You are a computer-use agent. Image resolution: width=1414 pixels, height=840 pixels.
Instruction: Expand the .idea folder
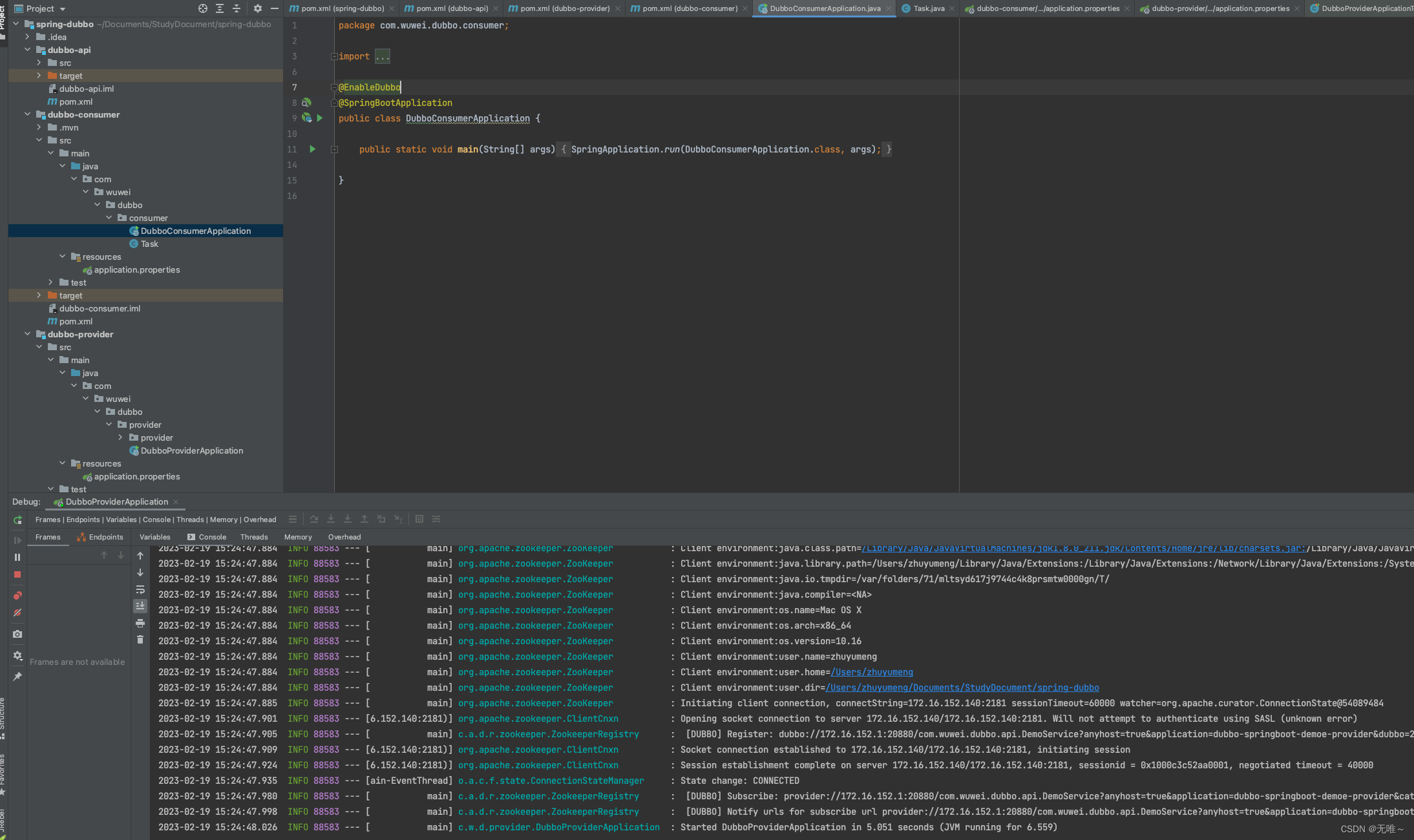[27, 37]
